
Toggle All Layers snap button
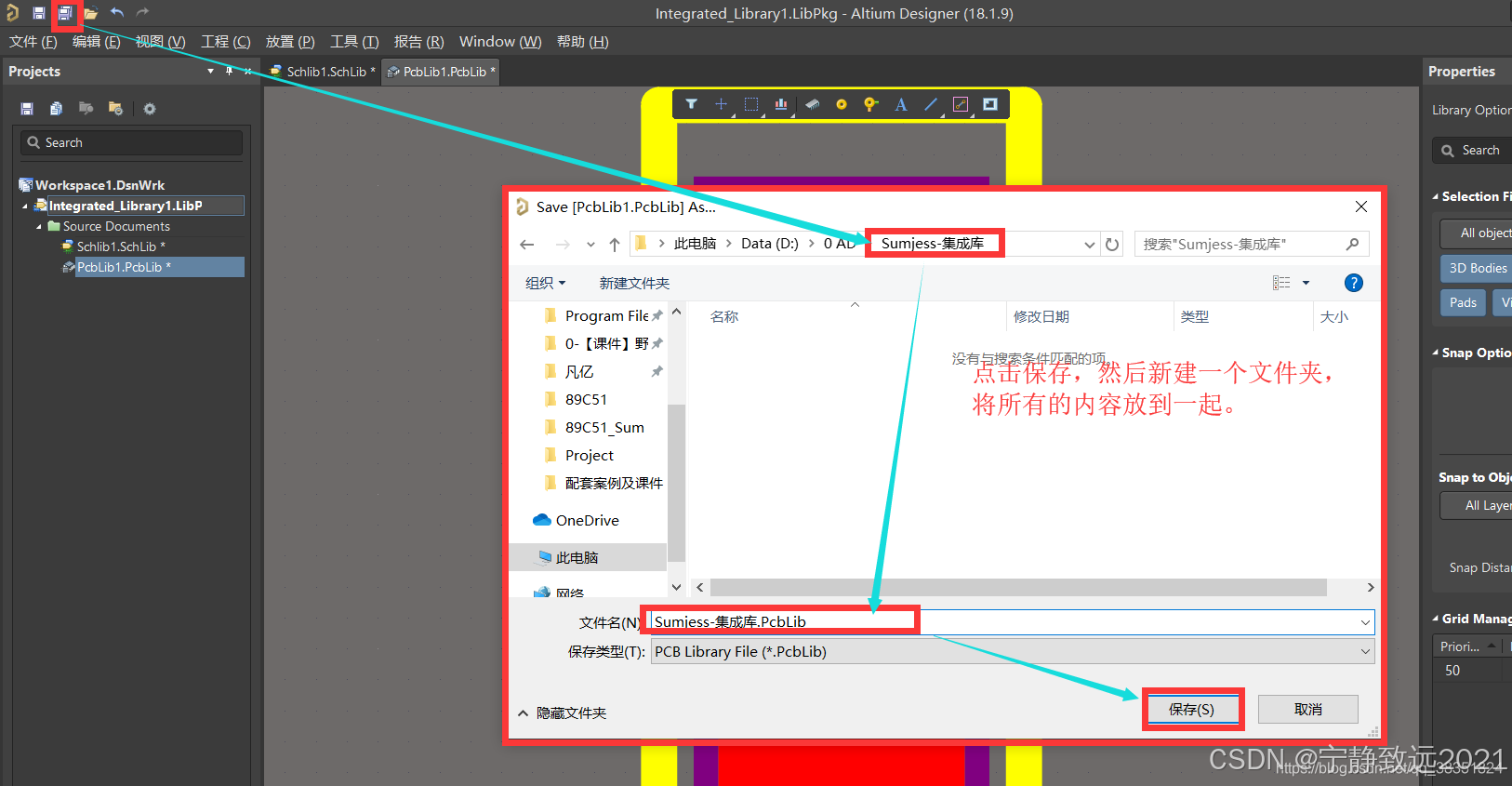click(x=1479, y=505)
